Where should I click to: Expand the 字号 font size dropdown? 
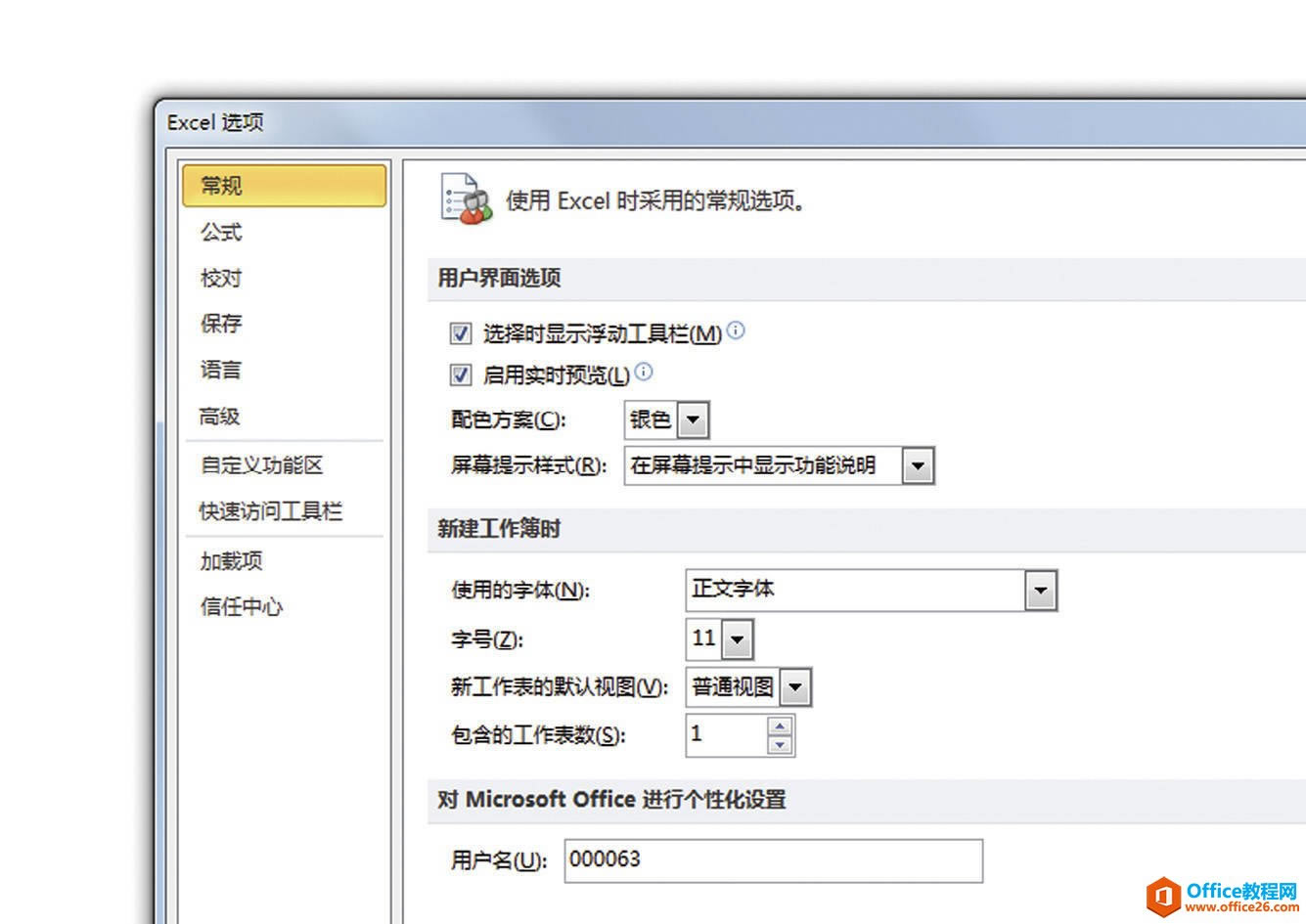pos(737,640)
